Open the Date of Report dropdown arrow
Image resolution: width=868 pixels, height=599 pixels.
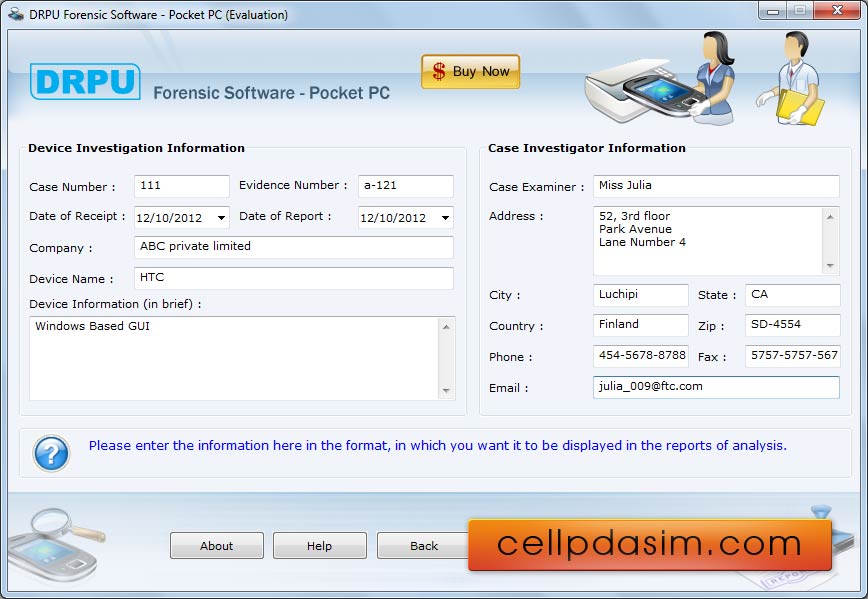click(445, 218)
